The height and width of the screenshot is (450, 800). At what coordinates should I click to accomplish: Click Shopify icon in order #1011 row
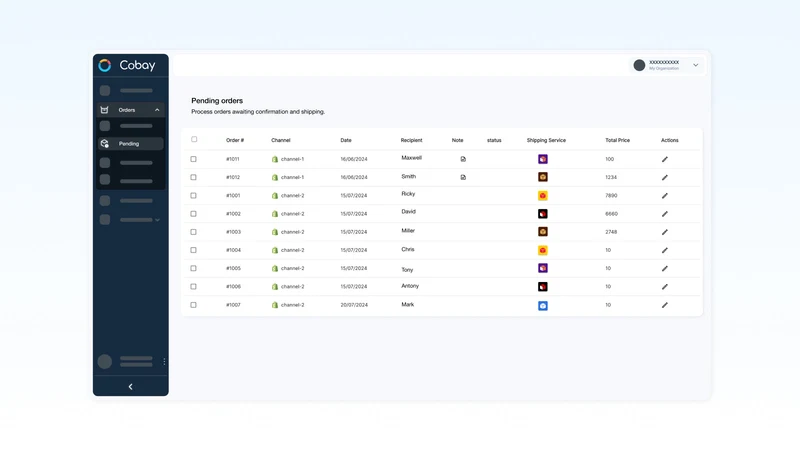[x=275, y=159]
